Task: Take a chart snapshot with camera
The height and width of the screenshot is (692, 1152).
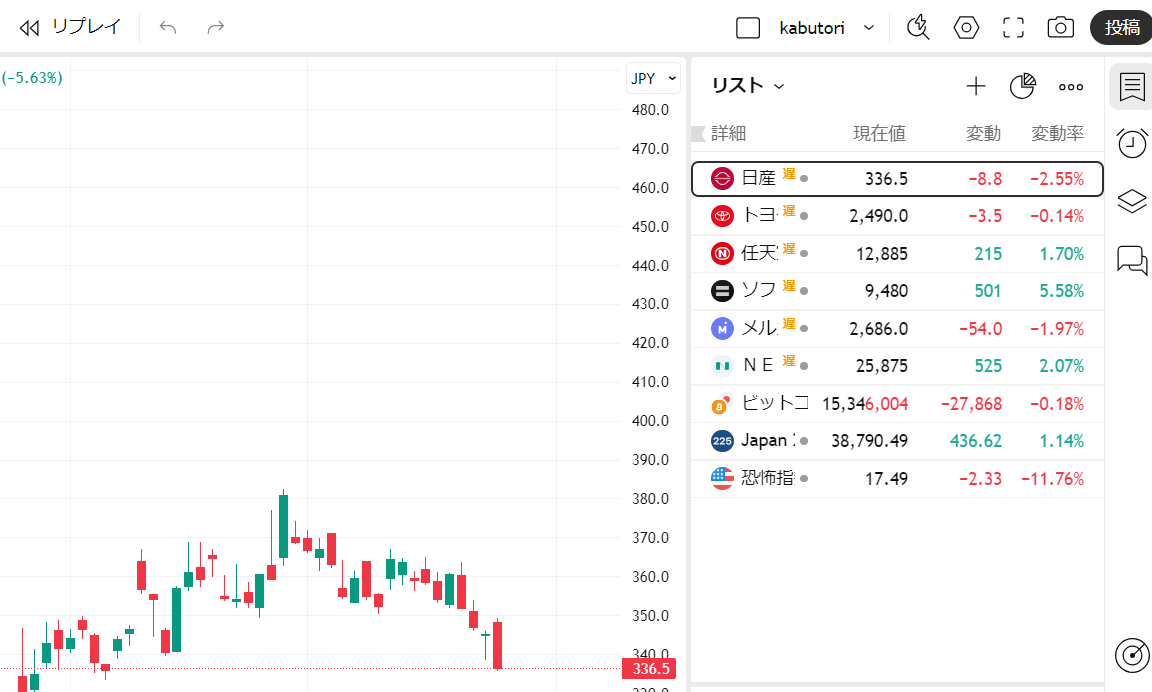Action: (1060, 28)
